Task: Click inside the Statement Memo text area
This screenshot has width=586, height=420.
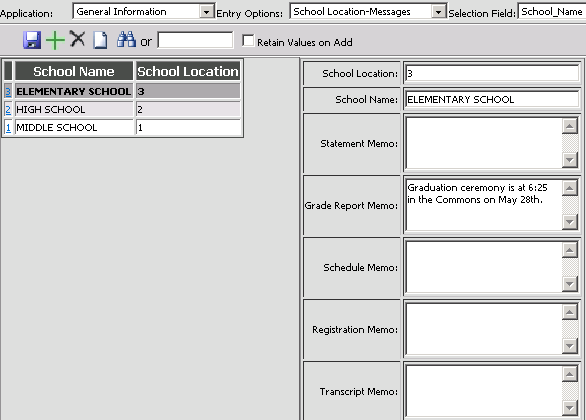Action: click(484, 143)
